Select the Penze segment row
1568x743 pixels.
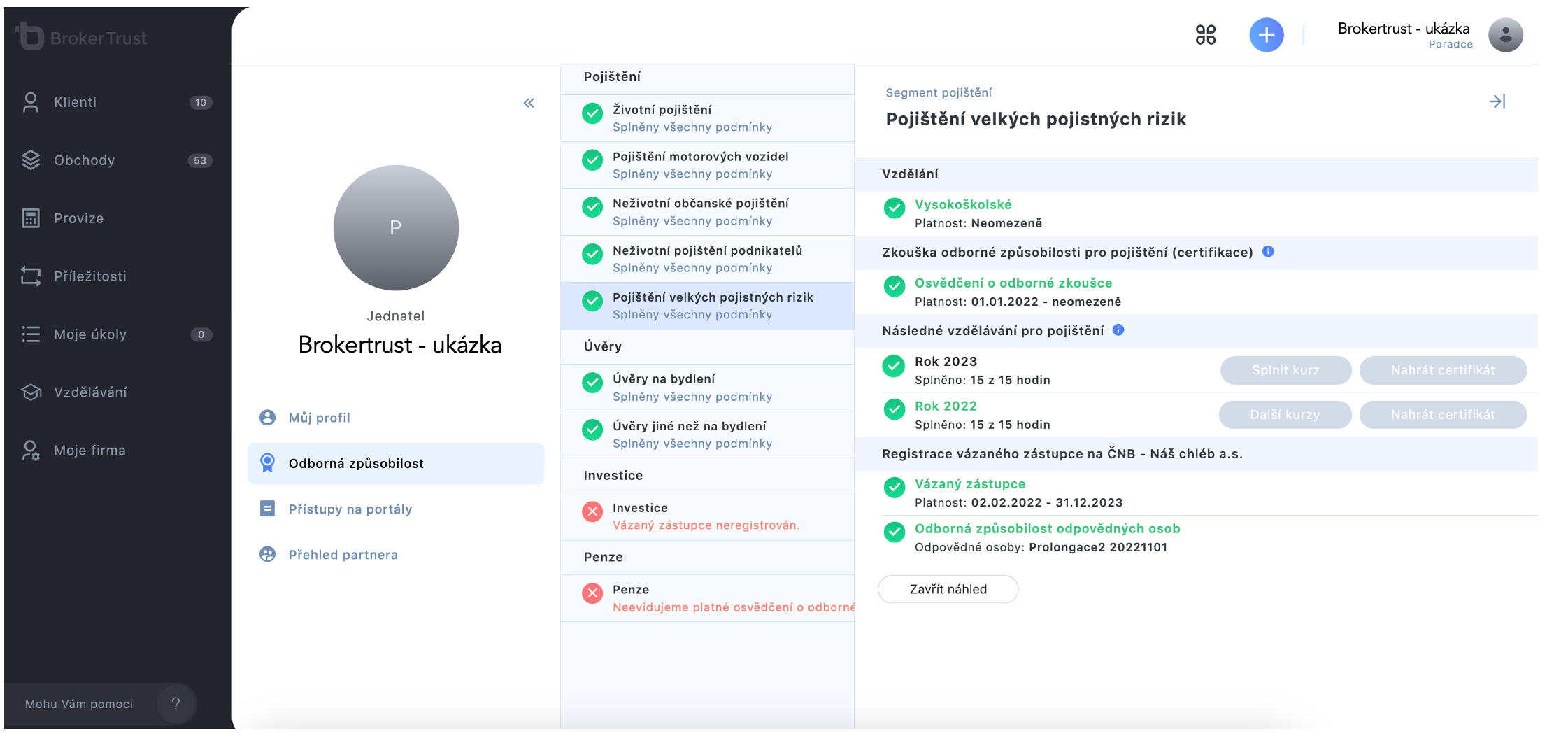coord(707,598)
